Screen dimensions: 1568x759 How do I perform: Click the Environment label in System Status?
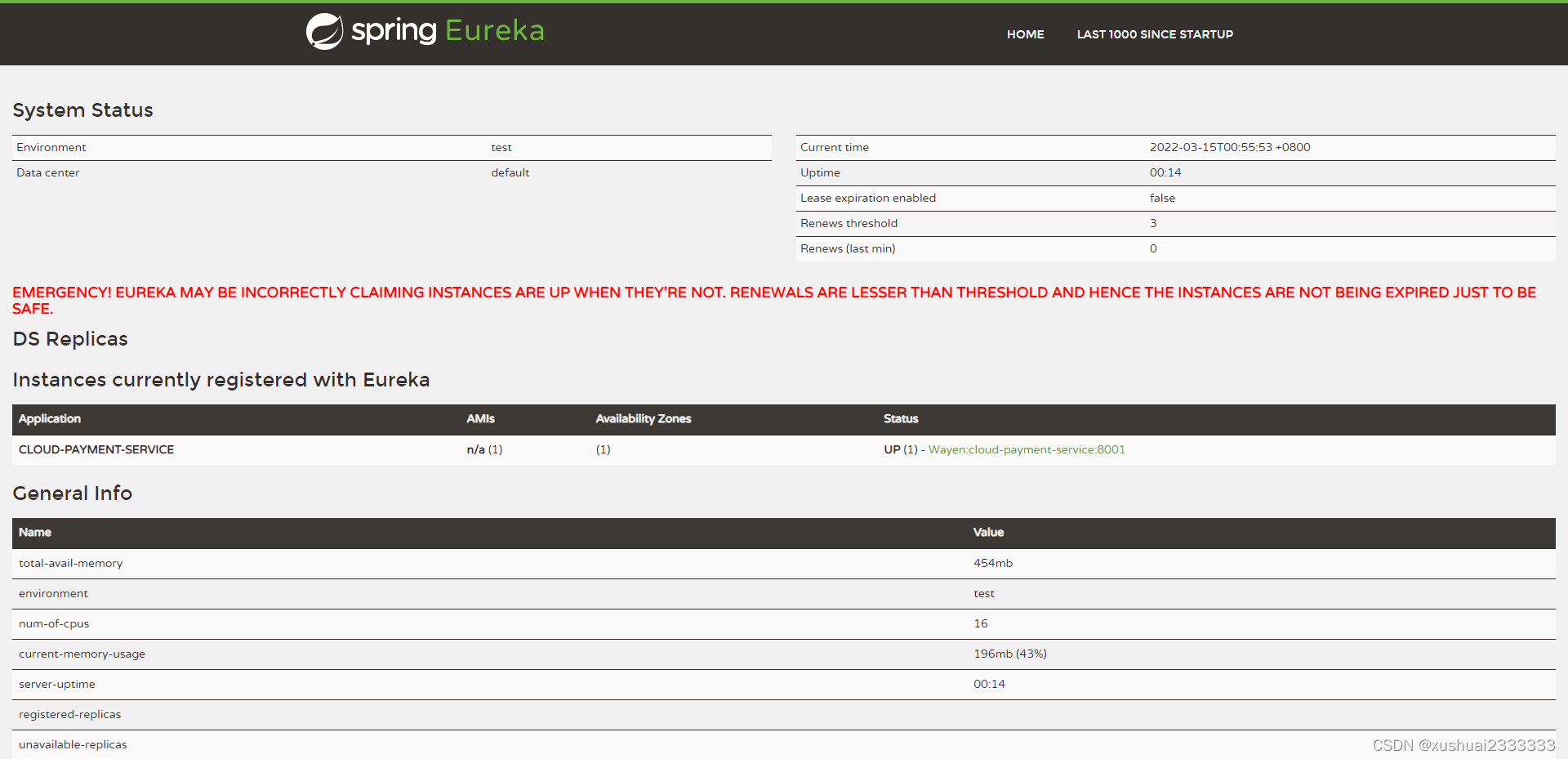point(51,147)
